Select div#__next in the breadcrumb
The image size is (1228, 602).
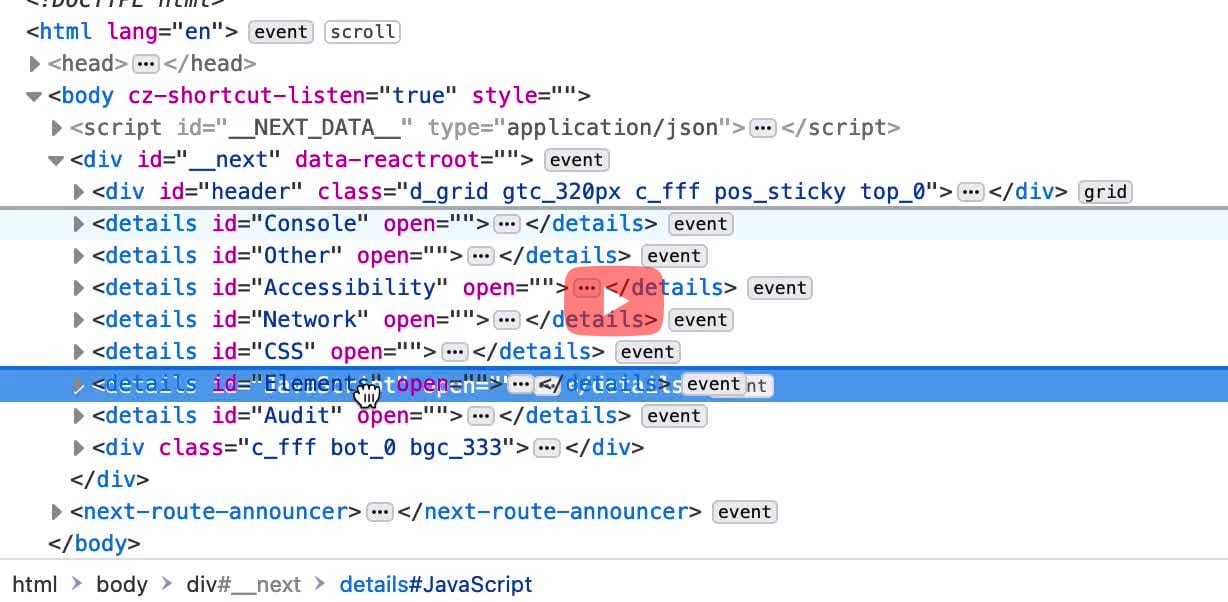[244, 584]
